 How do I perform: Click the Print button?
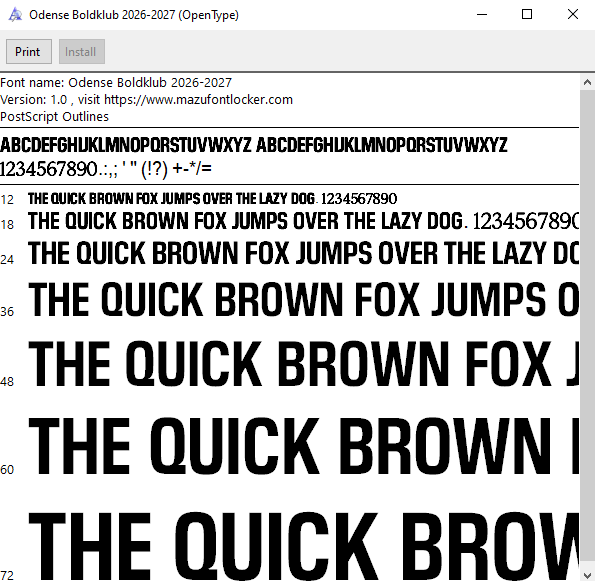coord(29,52)
